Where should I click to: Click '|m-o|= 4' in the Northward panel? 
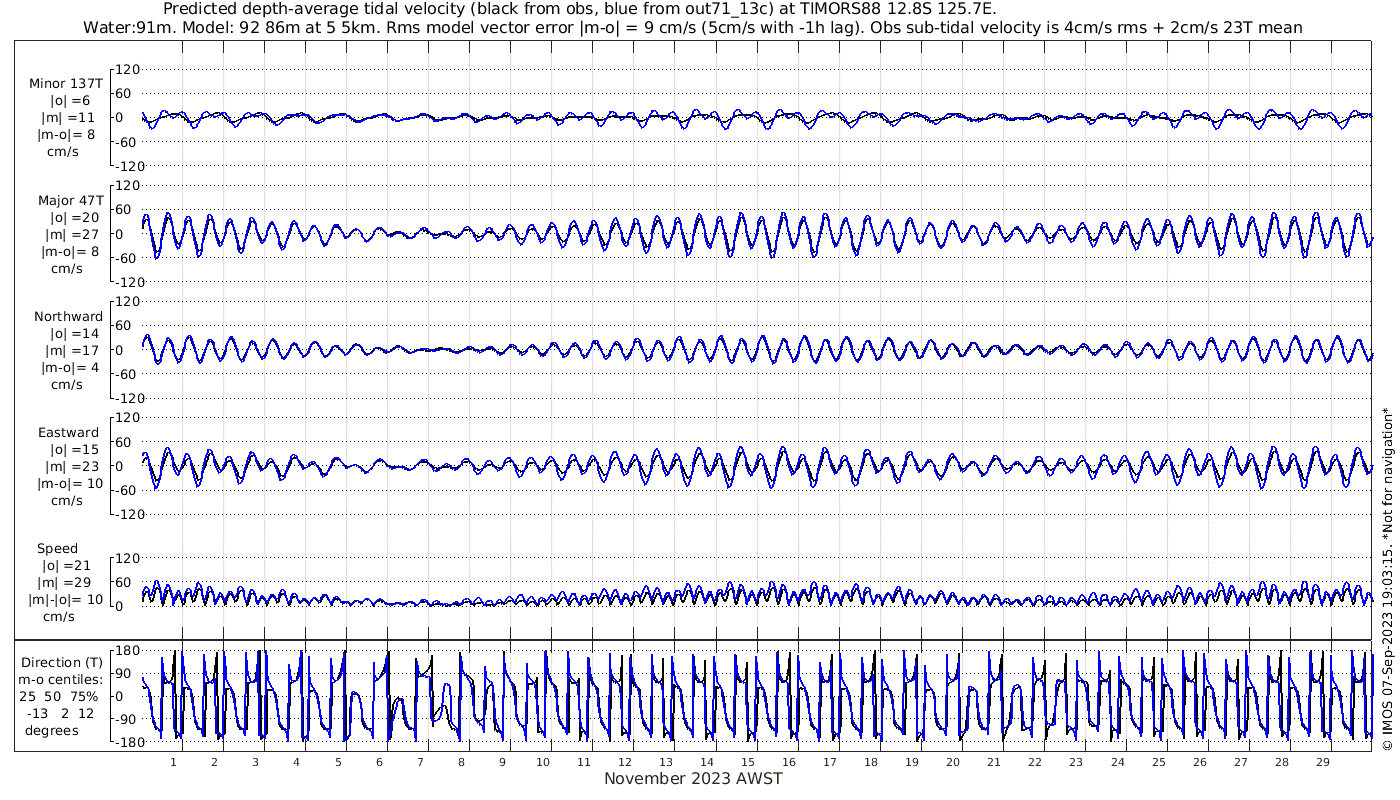tap(70, 367)
